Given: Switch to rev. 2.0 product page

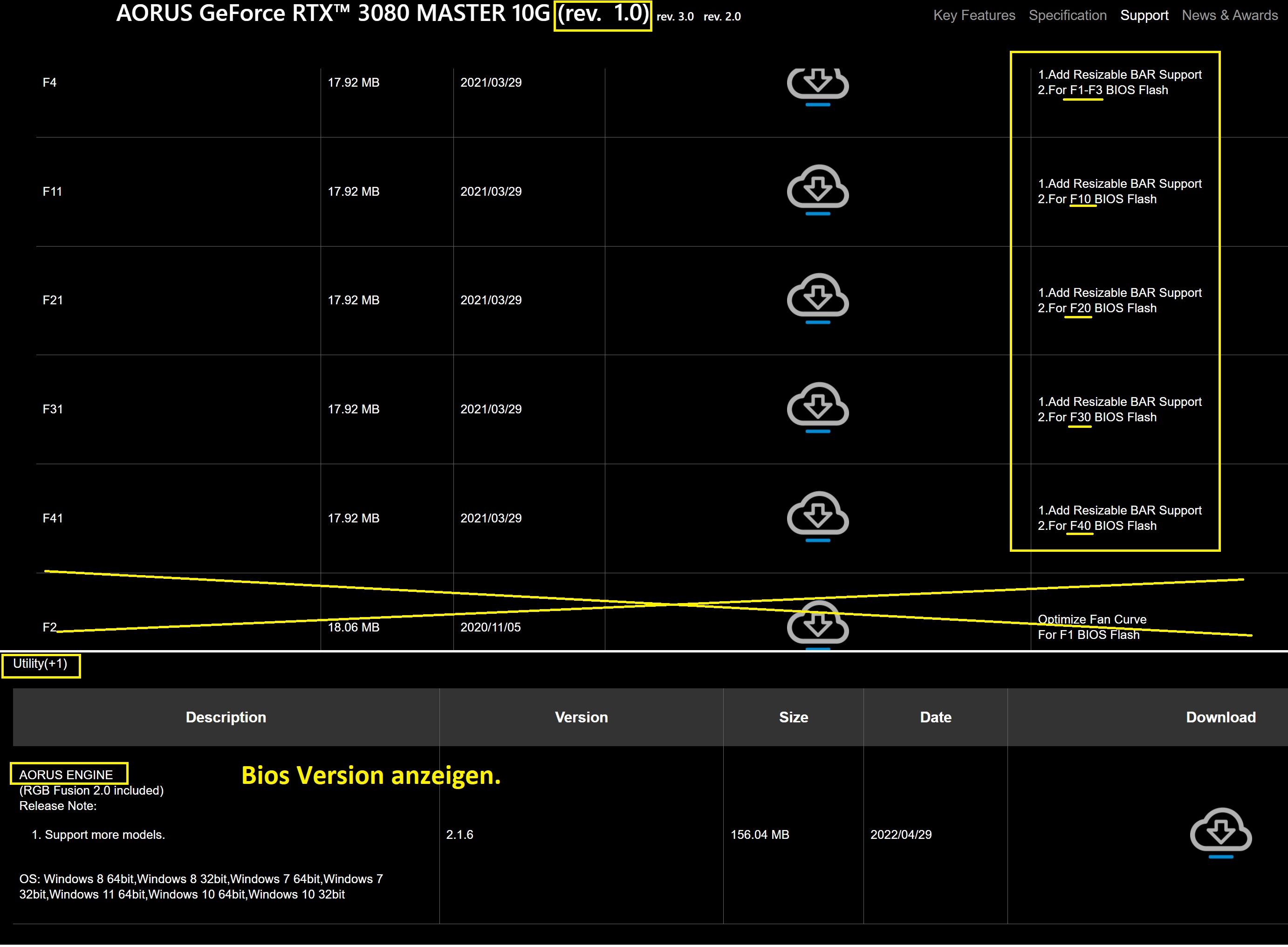Looking at the screenshot, I should tap(722, 17).
